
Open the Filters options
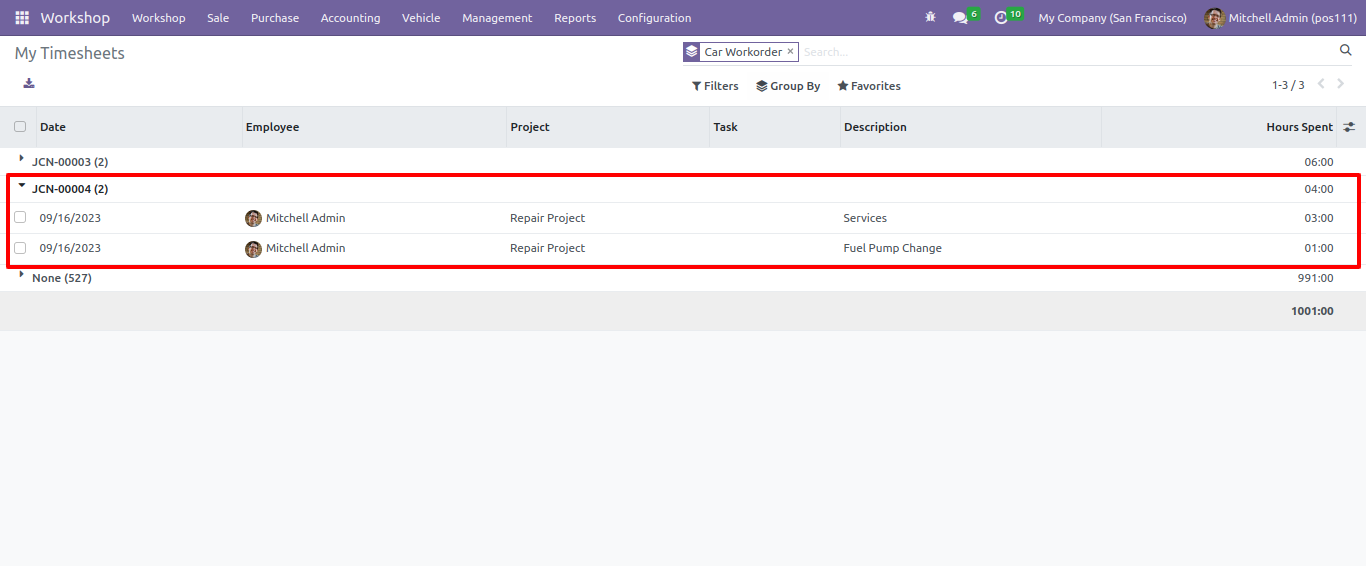pyautogui.click(x=715, y=86)
